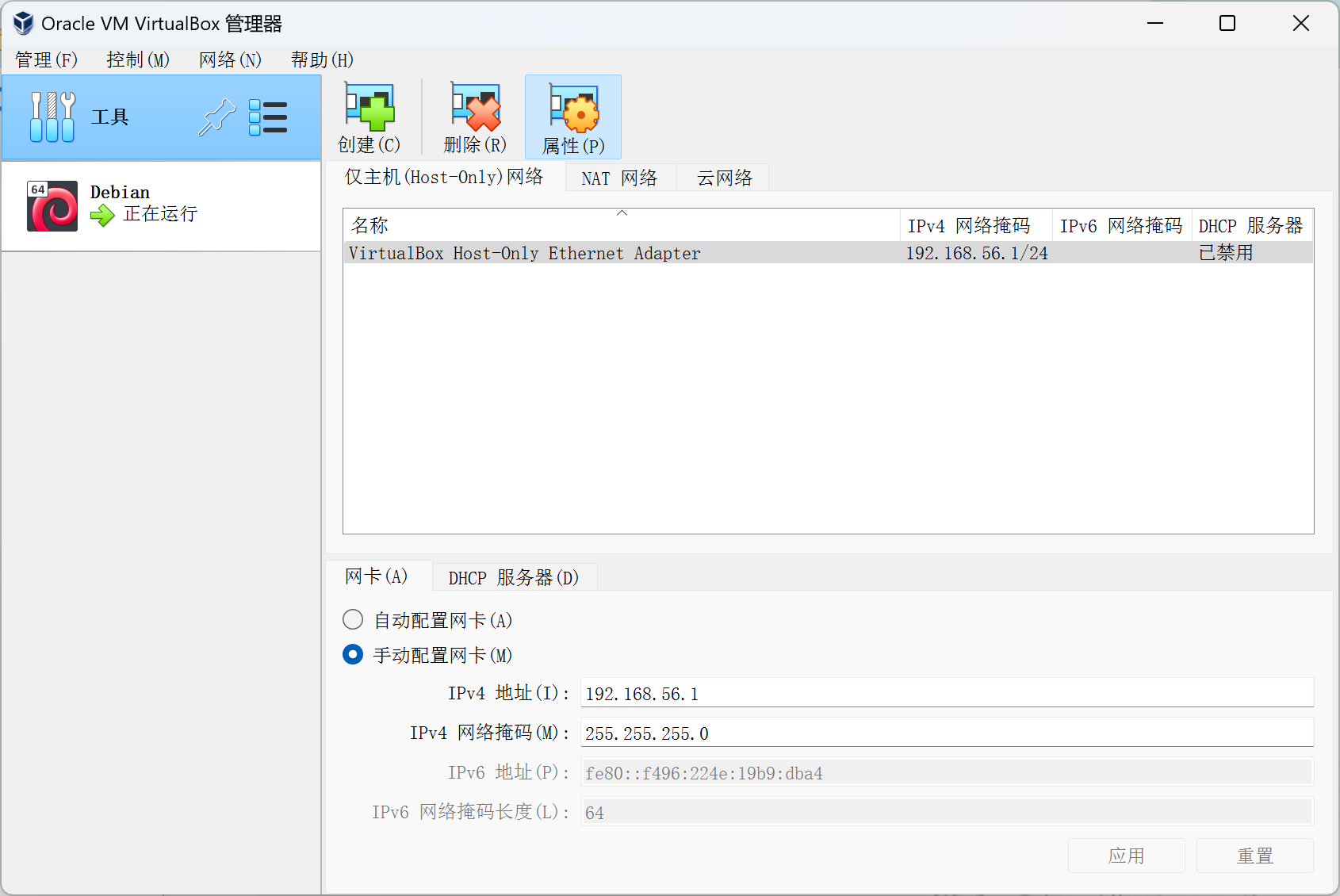
Task: Click the IPv4 网络掩码 input field
Action: 947,733
